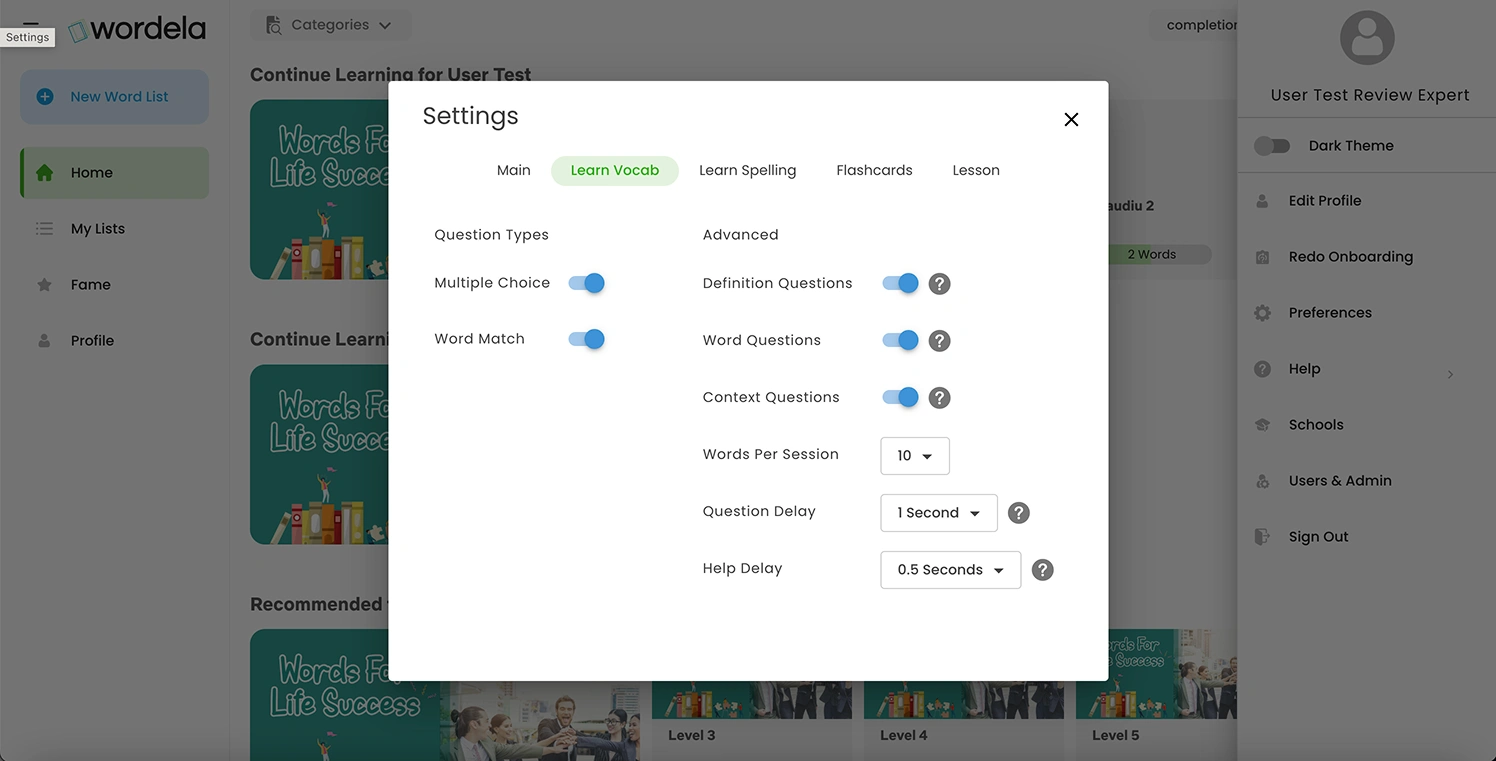Screen dimensions: 1496x761
Task: Click help icon beside Help Delay dropdown
Action: pyautogui.click(x=1042, y=570)
